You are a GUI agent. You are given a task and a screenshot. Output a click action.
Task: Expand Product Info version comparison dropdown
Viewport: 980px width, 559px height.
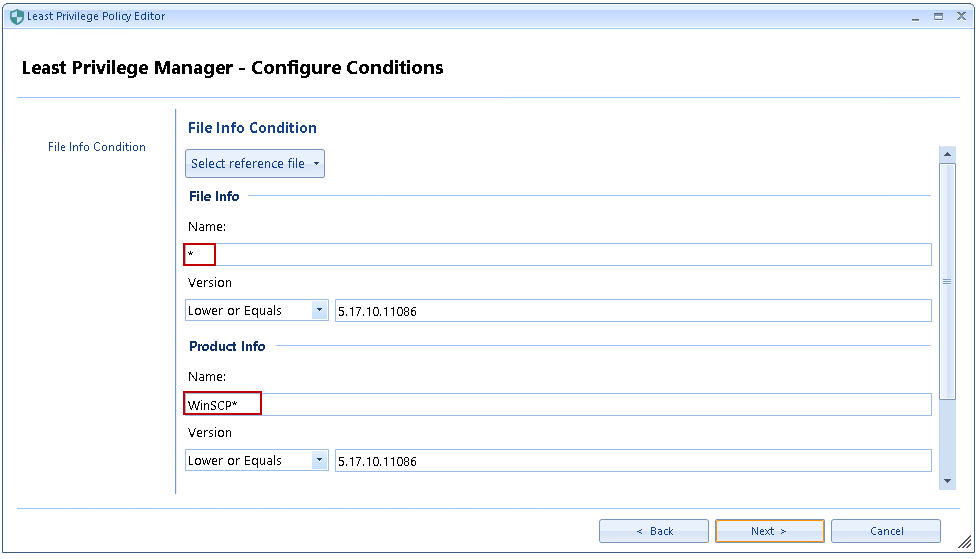click(x=320, y=460)
